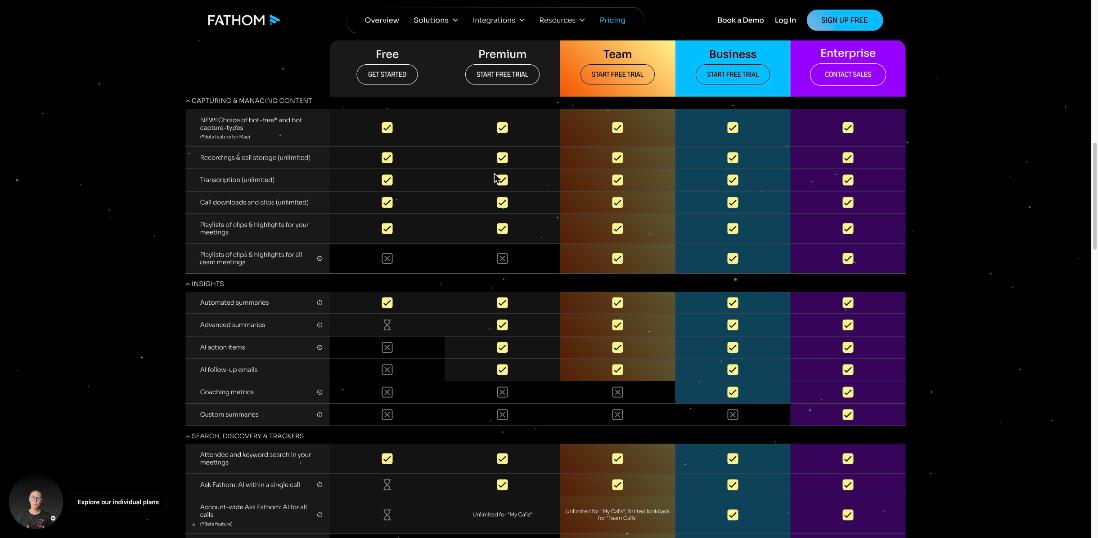Screen dimensions: 1098x538
Task: Click X icon for Coaching metrics in Premium column
Action: [x=502, y=392]
